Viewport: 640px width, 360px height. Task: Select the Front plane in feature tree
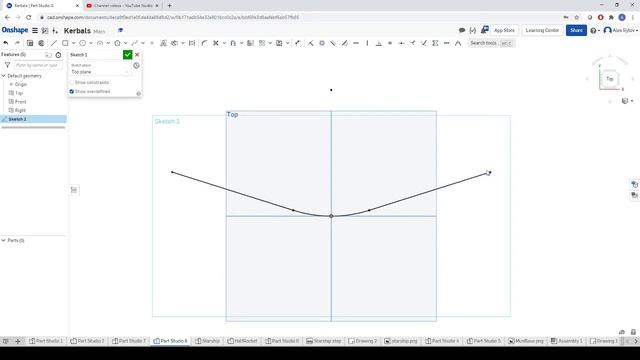coord(20,102)
